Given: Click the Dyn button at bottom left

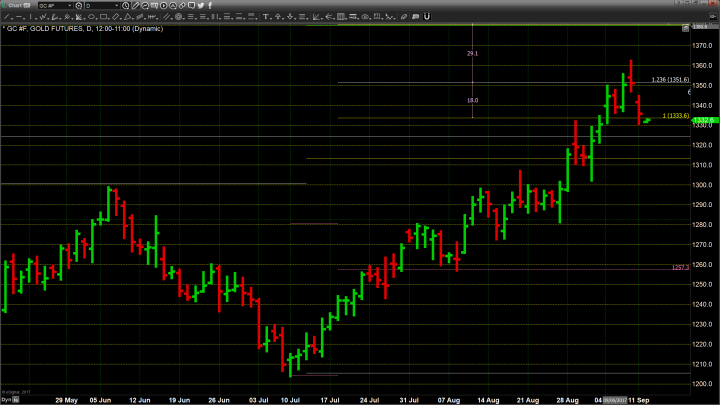Looking at the screenshot, I should tap(6, 400).
